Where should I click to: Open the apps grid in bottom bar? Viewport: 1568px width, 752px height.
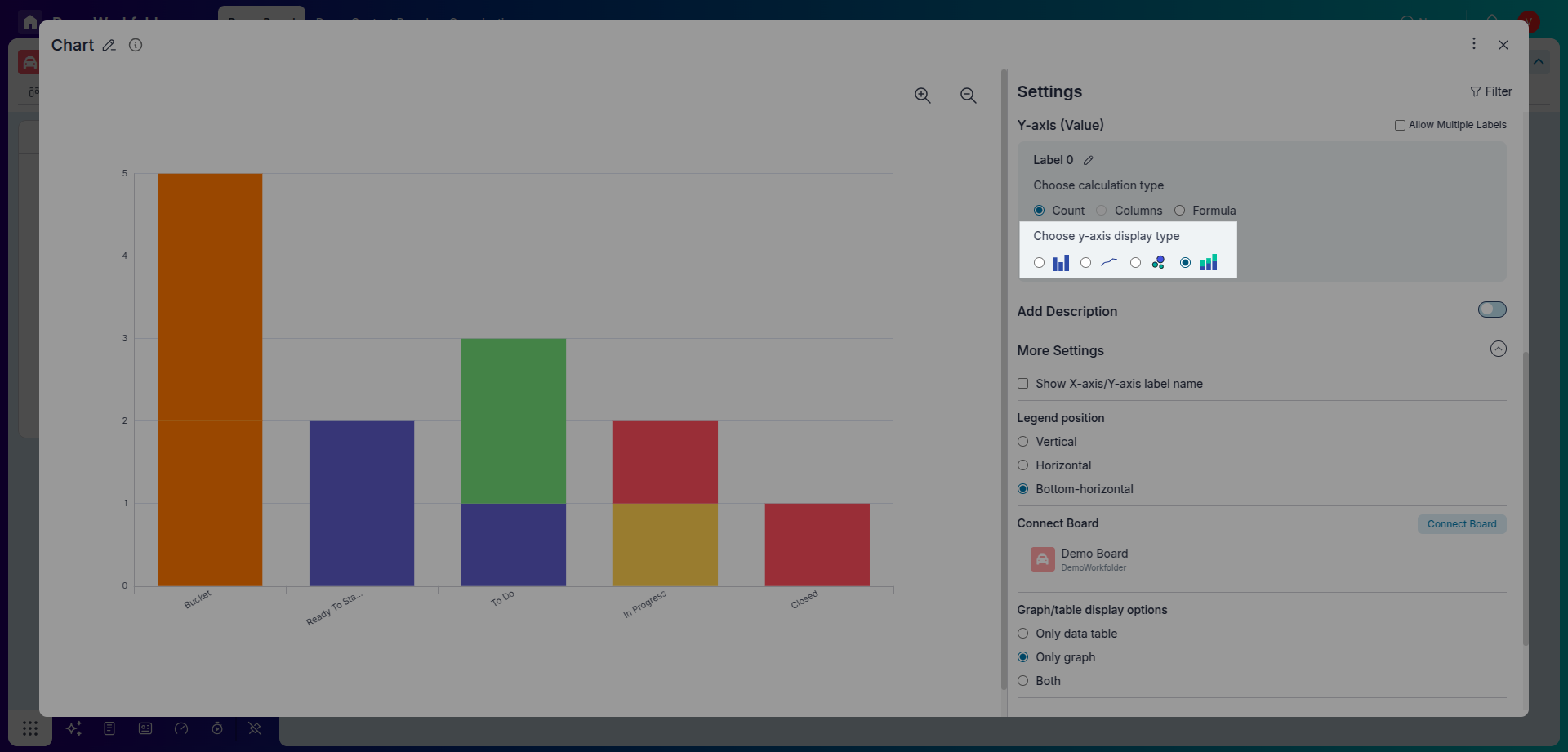(x=30, y=728)
